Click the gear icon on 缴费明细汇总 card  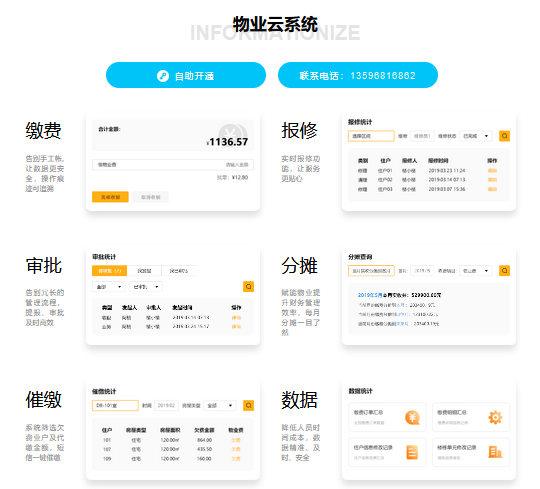tap(495, 417)
